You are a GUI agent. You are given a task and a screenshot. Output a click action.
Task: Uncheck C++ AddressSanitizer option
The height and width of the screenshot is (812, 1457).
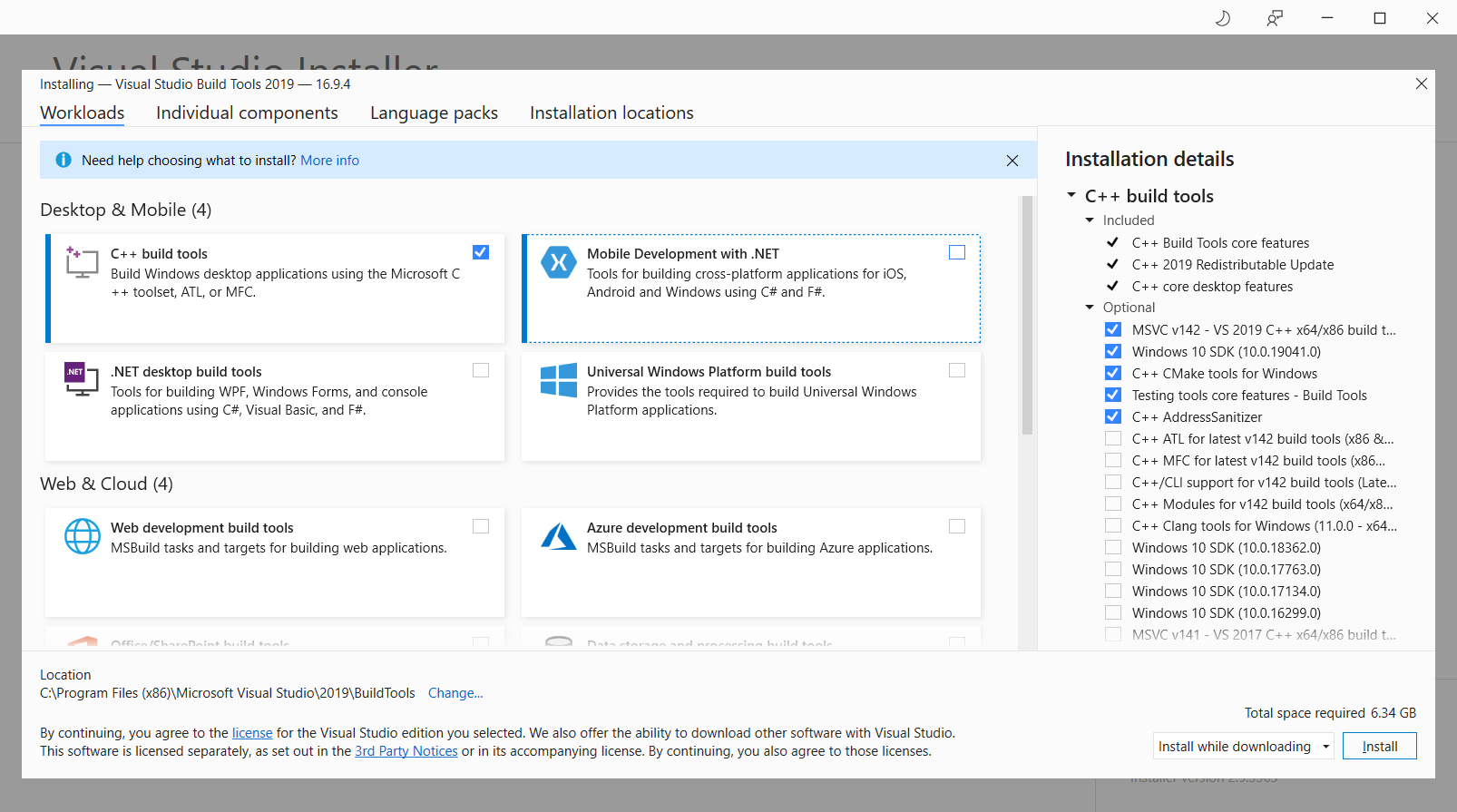click(x=1113, y=416)
